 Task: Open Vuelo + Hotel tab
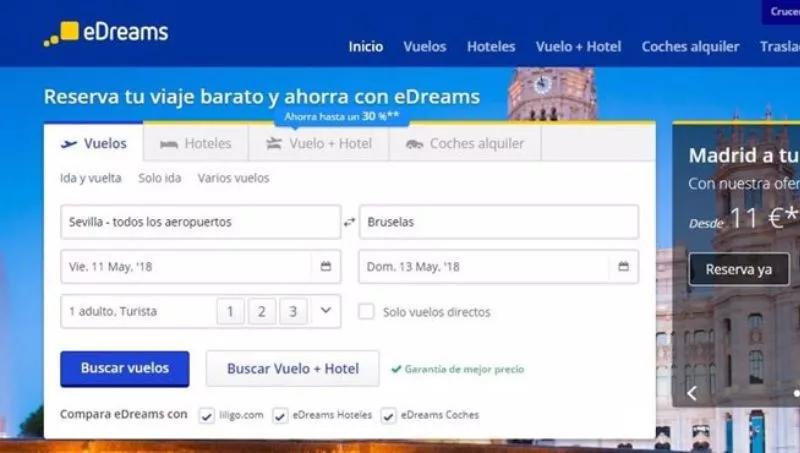point(319,143)
